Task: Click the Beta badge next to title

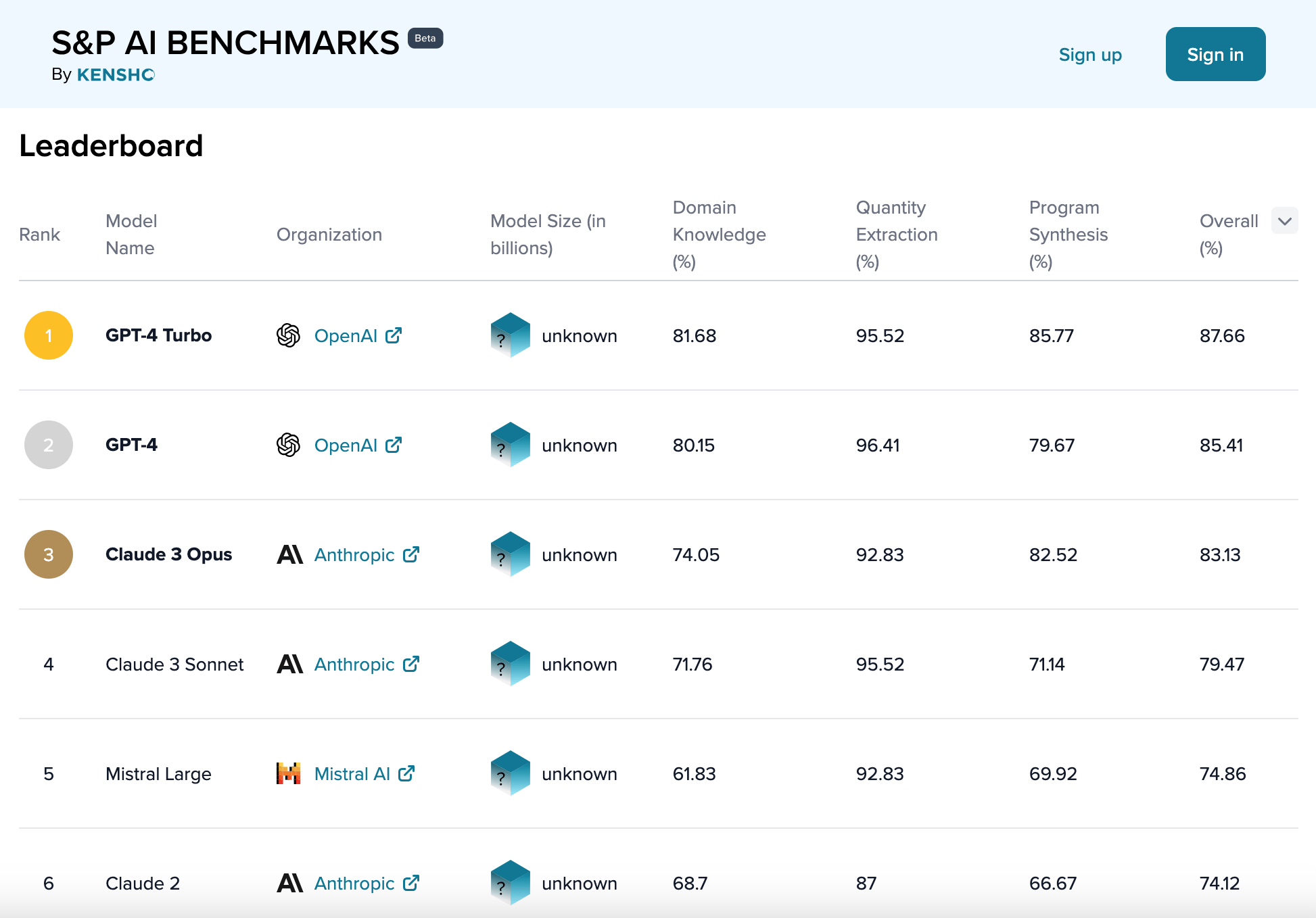Action: point(425,38)
